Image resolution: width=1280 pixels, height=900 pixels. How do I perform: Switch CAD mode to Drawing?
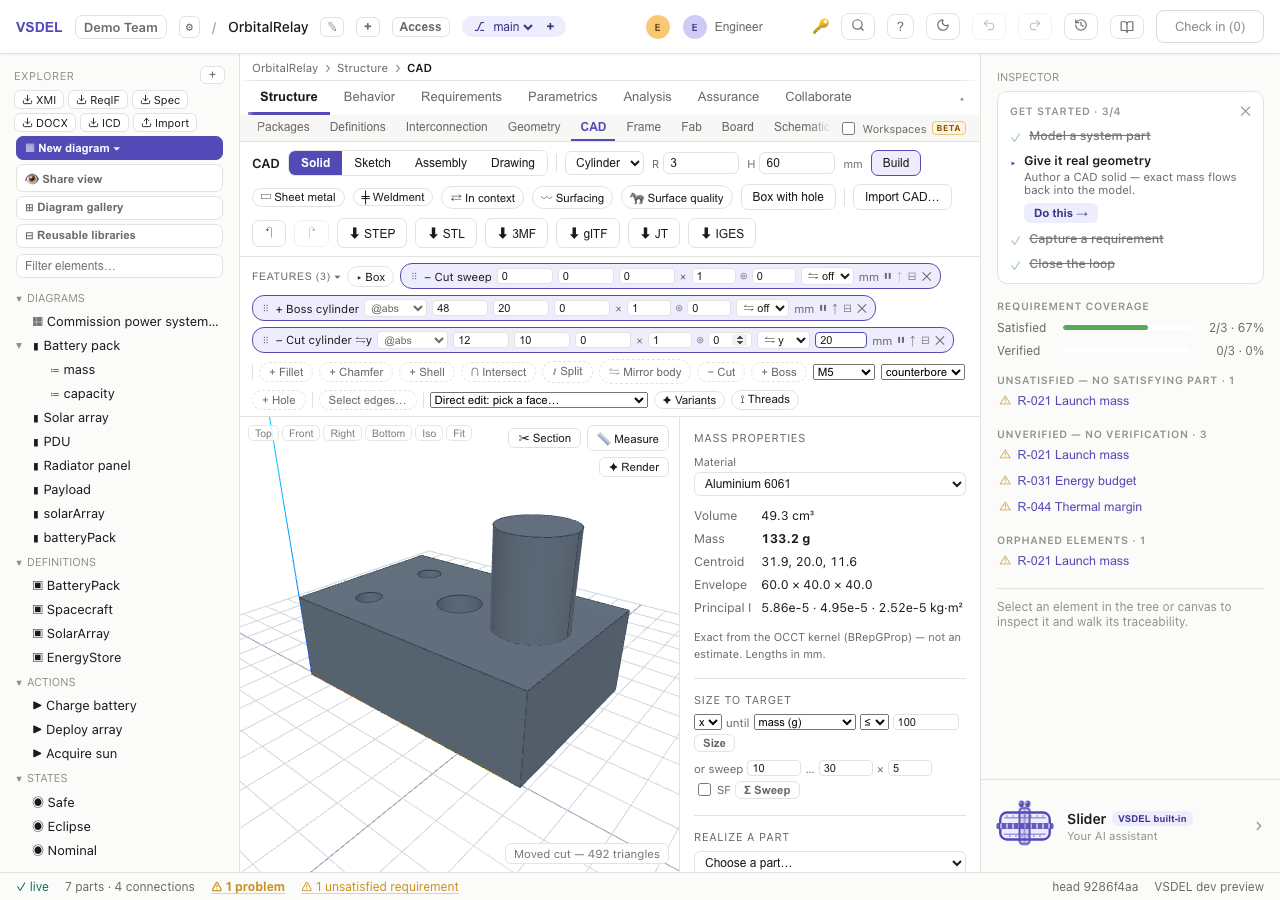[513, 163]
